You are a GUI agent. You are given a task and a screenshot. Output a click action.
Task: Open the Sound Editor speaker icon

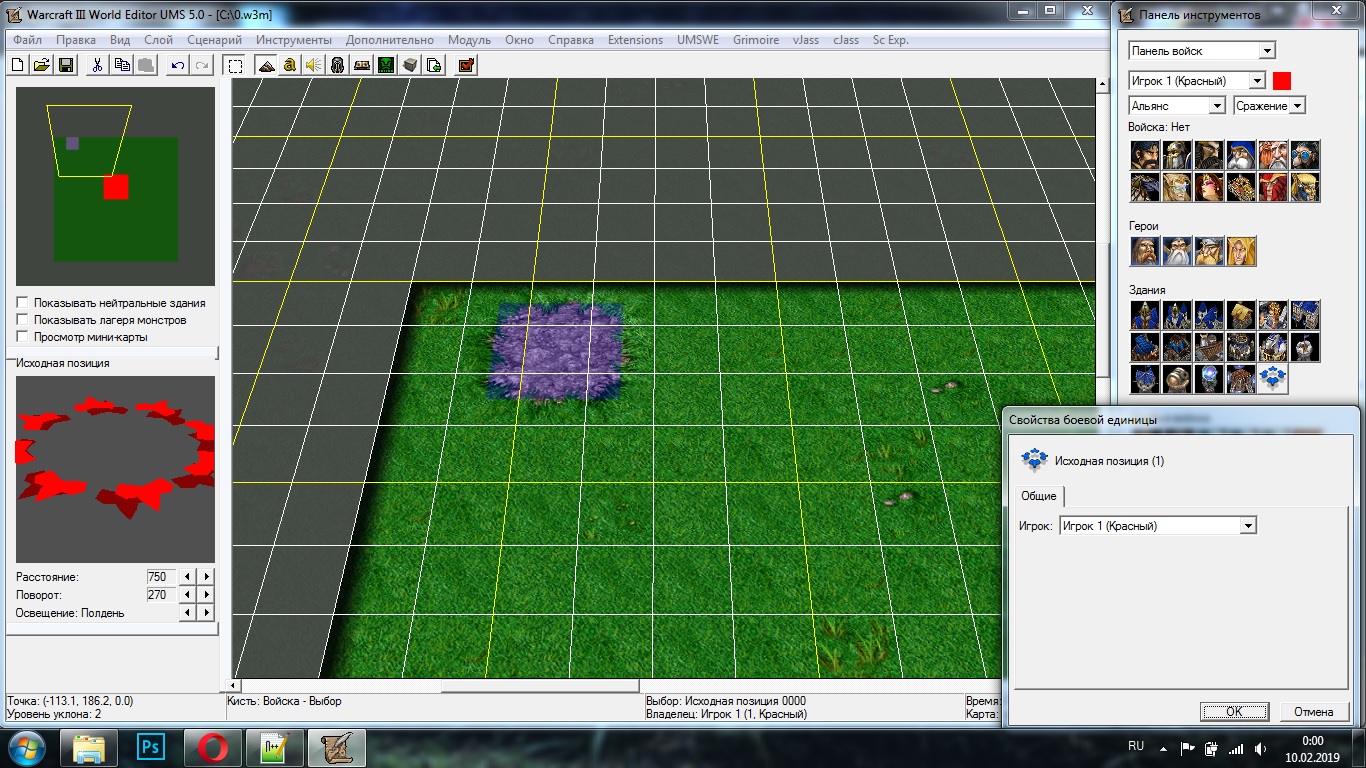point(313,65)
